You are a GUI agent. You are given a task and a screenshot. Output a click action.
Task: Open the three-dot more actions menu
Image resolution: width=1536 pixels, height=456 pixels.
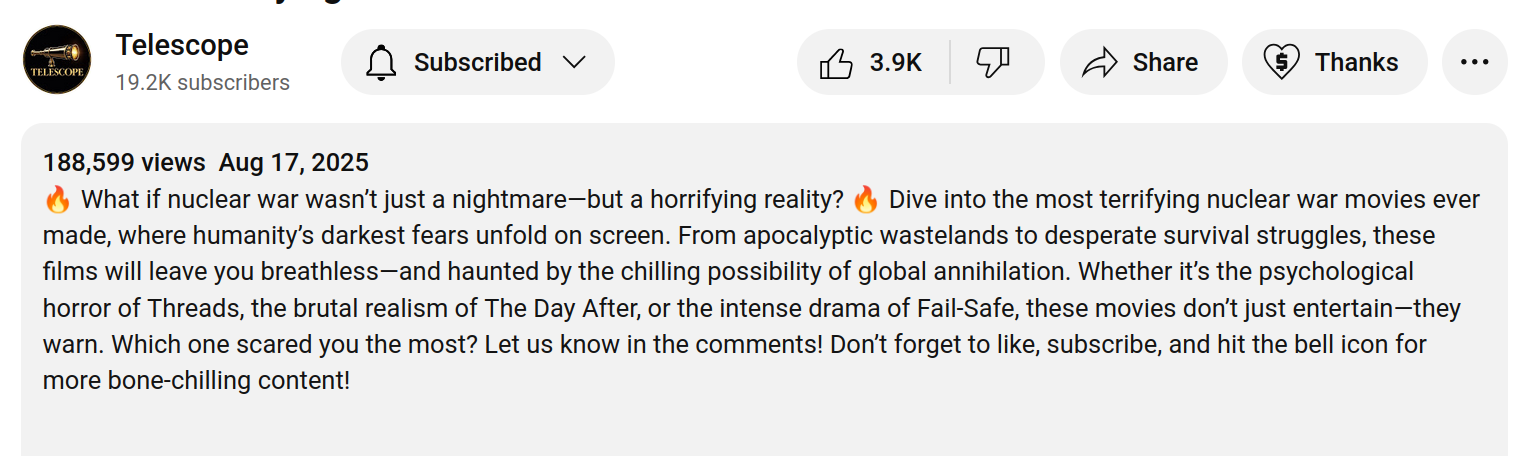click(x=1474, y=62)
